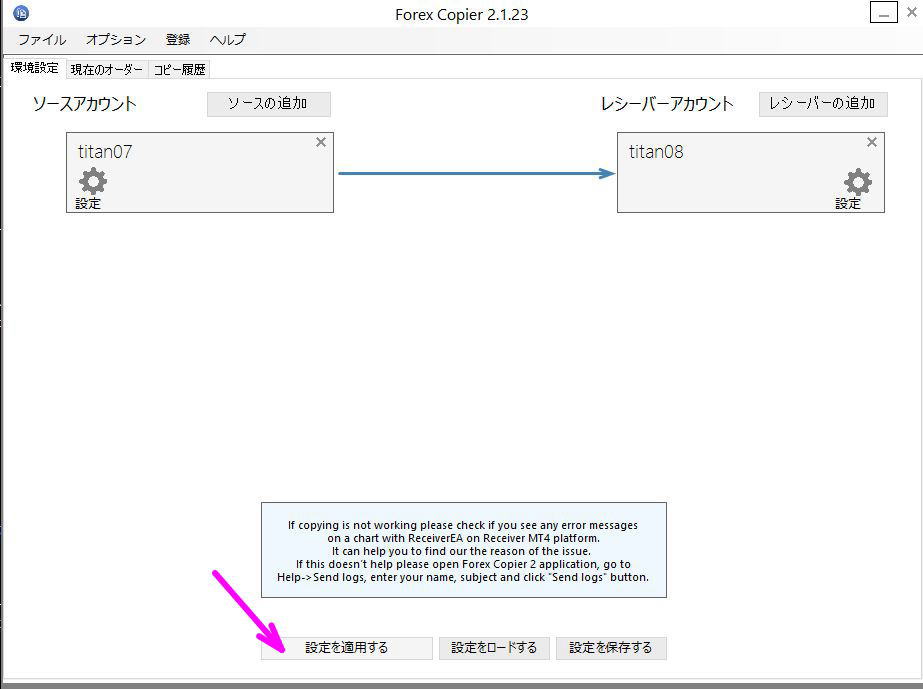Open the オプション menu
The height and width of the screenshot is (689, 923).
[x=114, y=39]
